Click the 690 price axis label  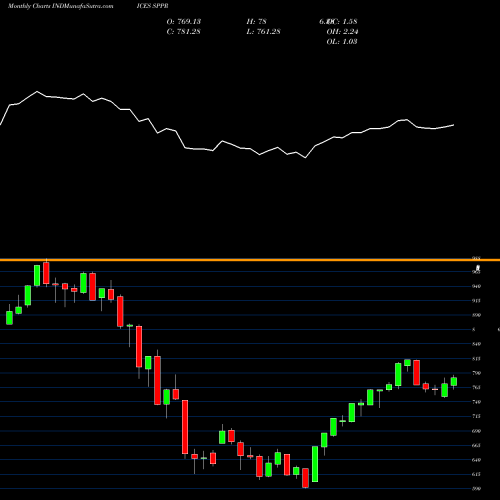pos(477,431)
